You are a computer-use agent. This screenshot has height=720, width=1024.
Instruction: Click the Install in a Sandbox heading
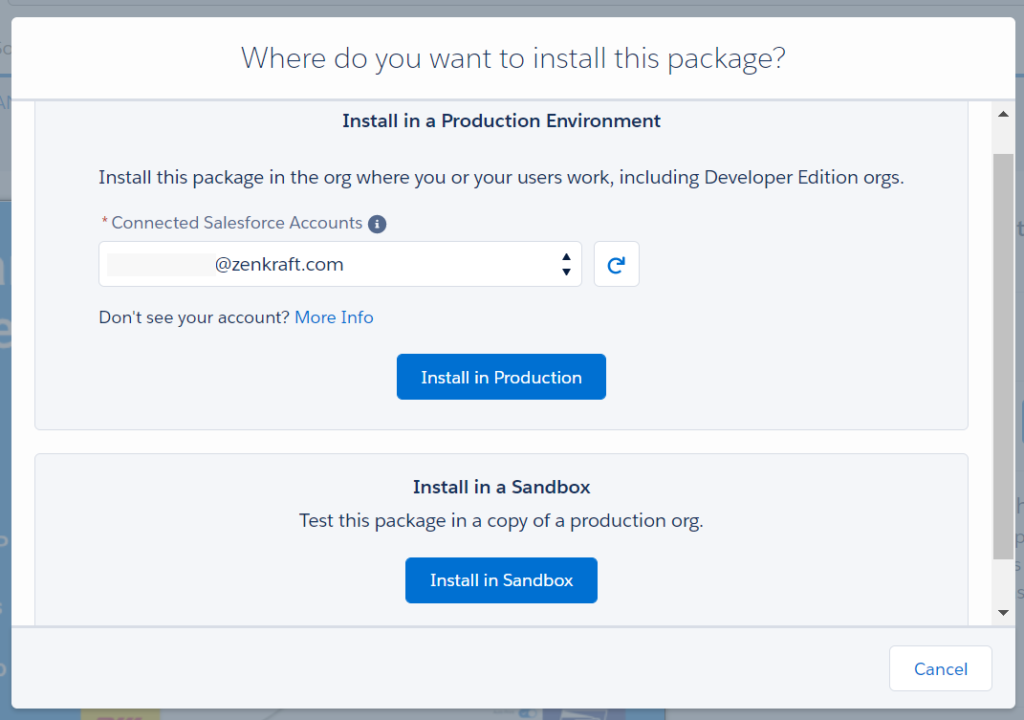click(x=501, y=487)
